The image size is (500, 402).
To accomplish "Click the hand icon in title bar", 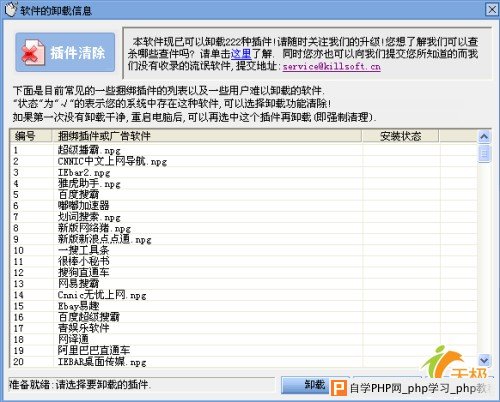I will [11, 10].
